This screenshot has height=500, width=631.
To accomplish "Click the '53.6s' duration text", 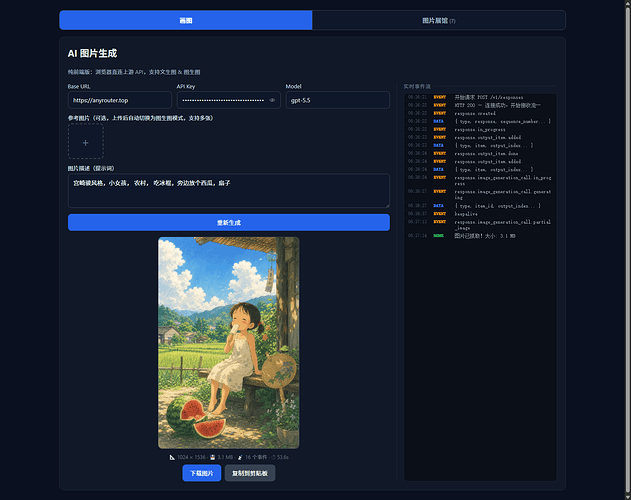I will [x=283, y=457].
